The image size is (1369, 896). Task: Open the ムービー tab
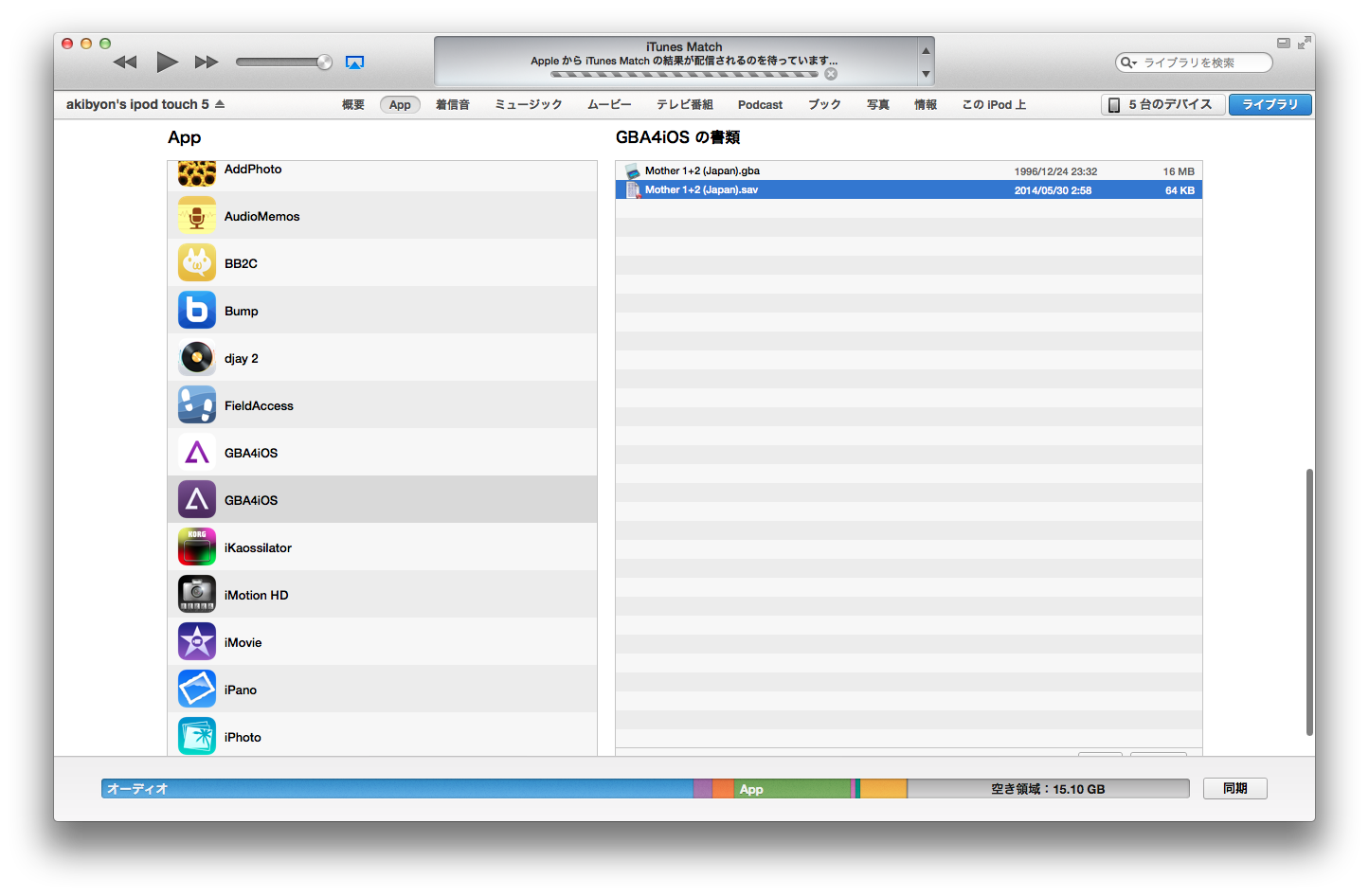click(609, 105)
